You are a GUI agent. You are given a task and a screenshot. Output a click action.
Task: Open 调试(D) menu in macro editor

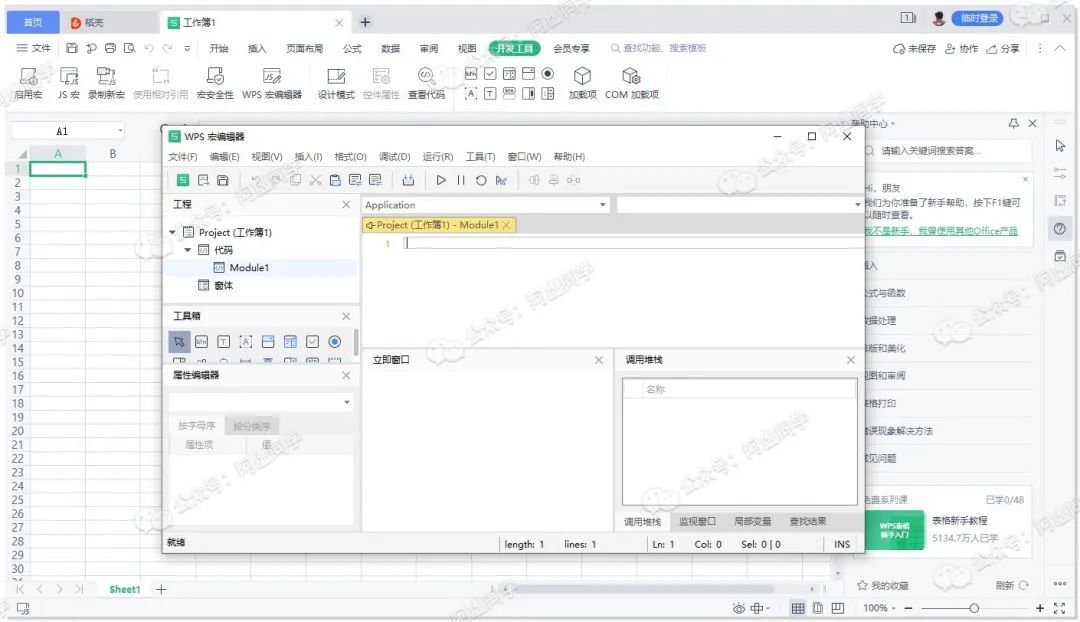[x=395, y=157]
